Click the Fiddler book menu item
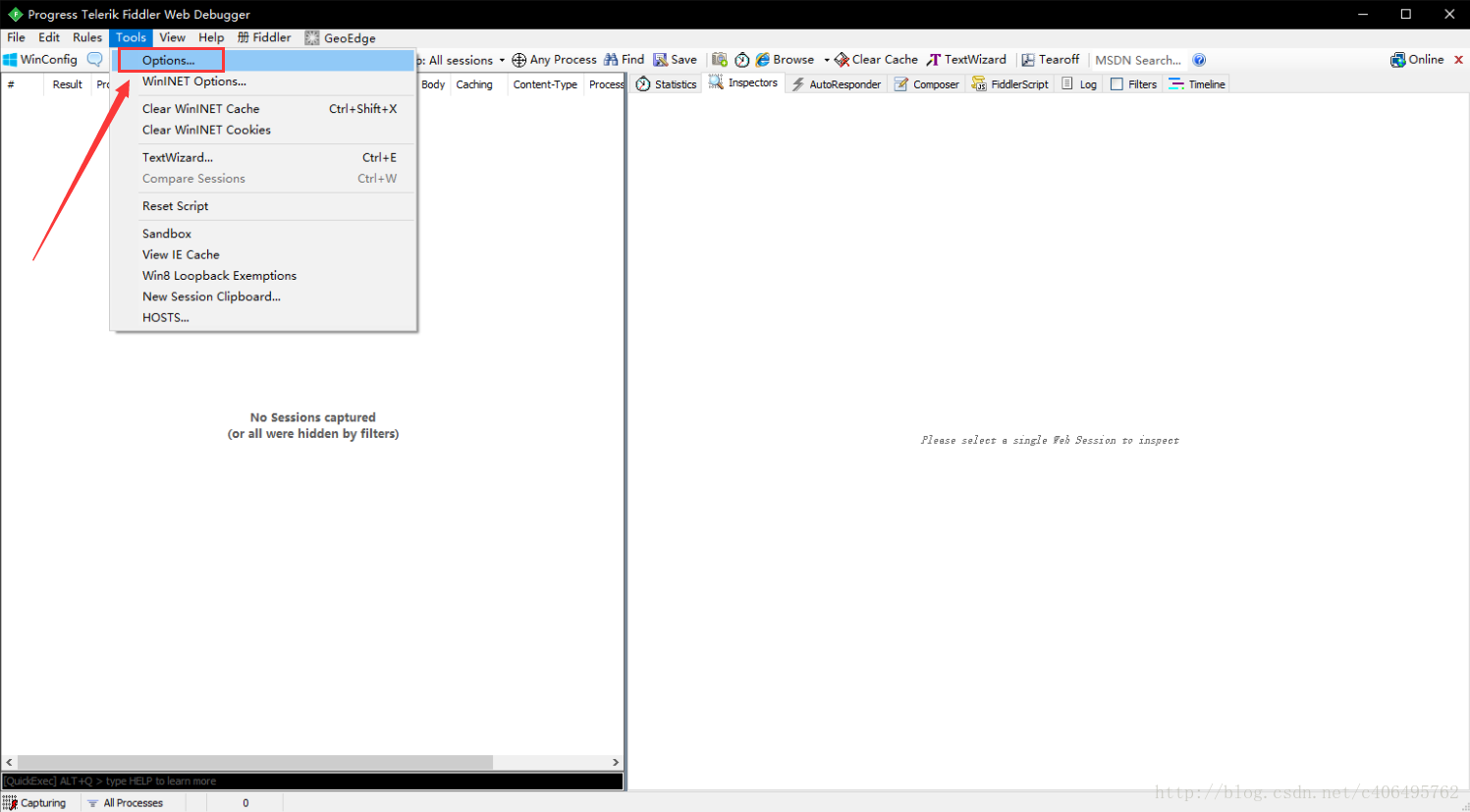Image resolution: width=1470 pixels, height=812 pixels. [x=264, y=37]
